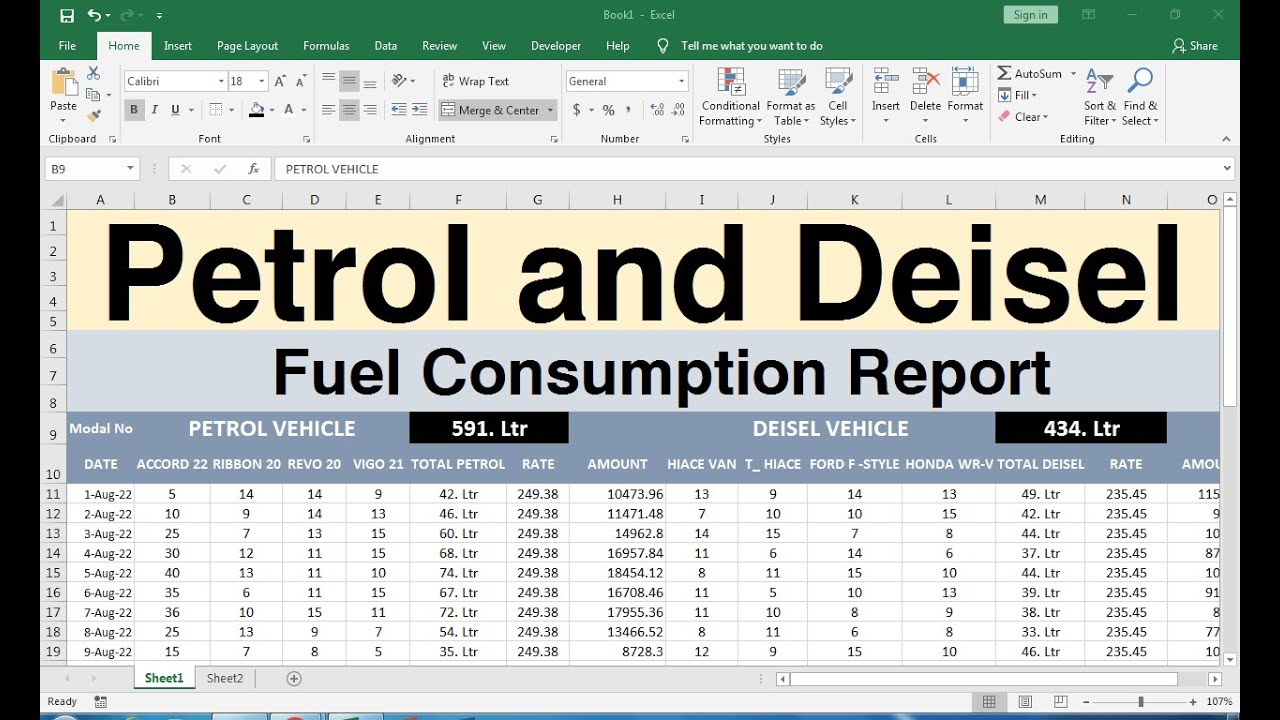
Task: Click the Cut scissors icon
Action: tap(93, 73)
